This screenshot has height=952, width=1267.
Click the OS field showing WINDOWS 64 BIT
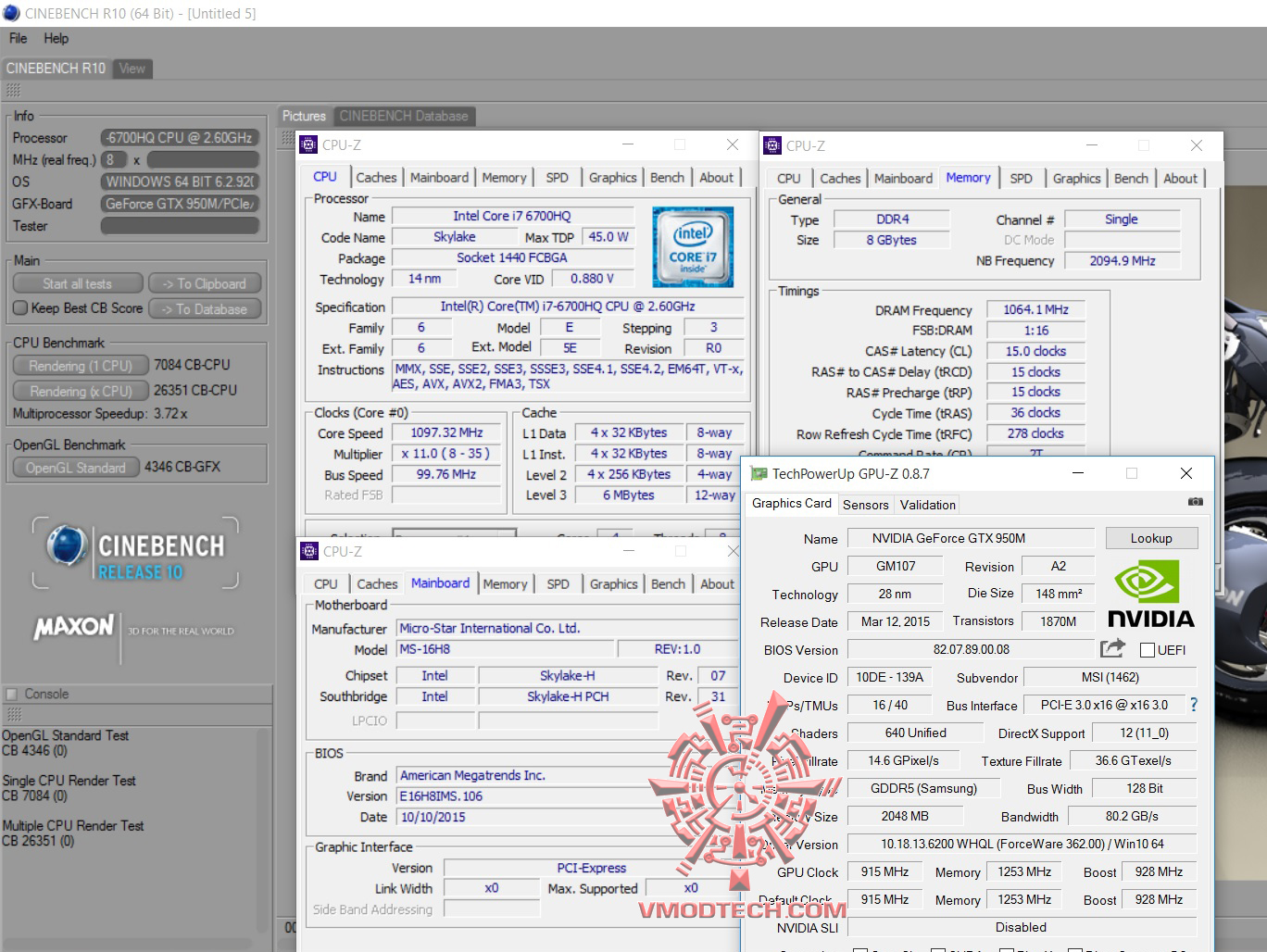[180, 182]
